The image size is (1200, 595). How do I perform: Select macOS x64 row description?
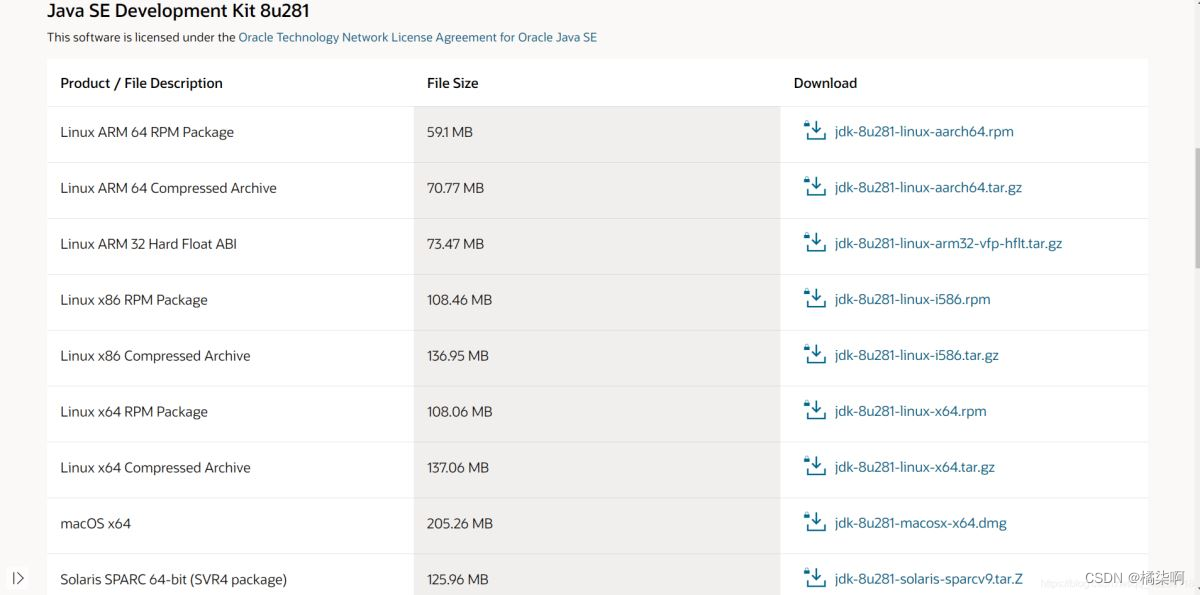[x=95, y=524]
